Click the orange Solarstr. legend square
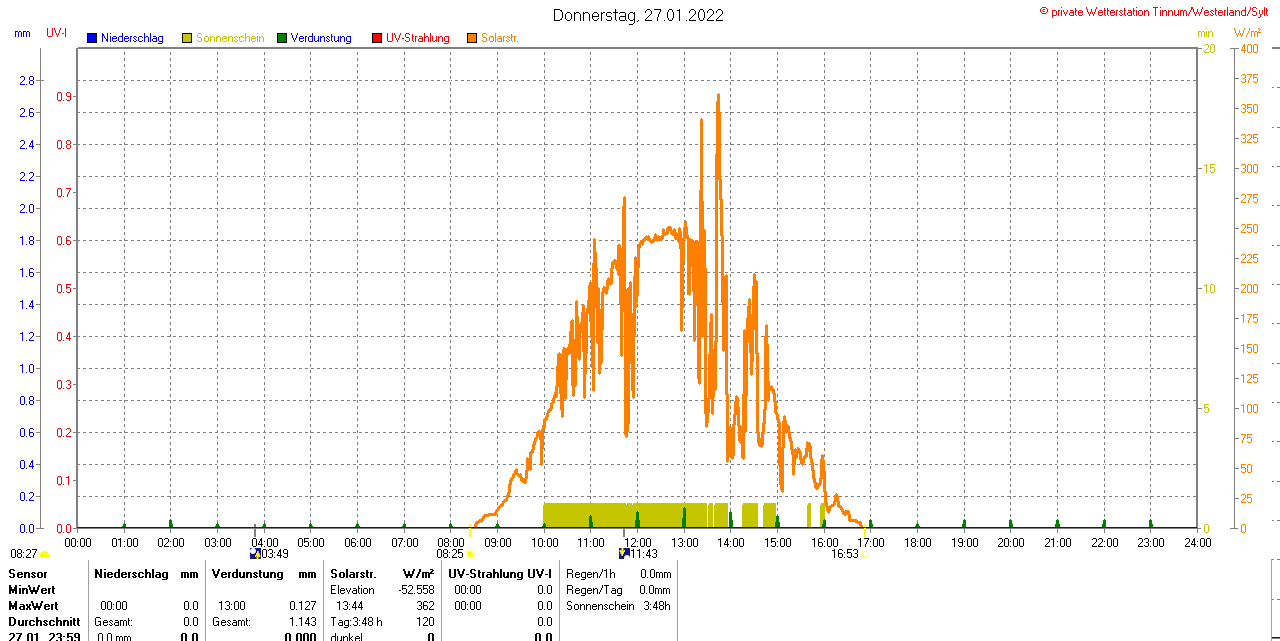This screenshot has height=641, width=1280. click(x=472, y=38)
